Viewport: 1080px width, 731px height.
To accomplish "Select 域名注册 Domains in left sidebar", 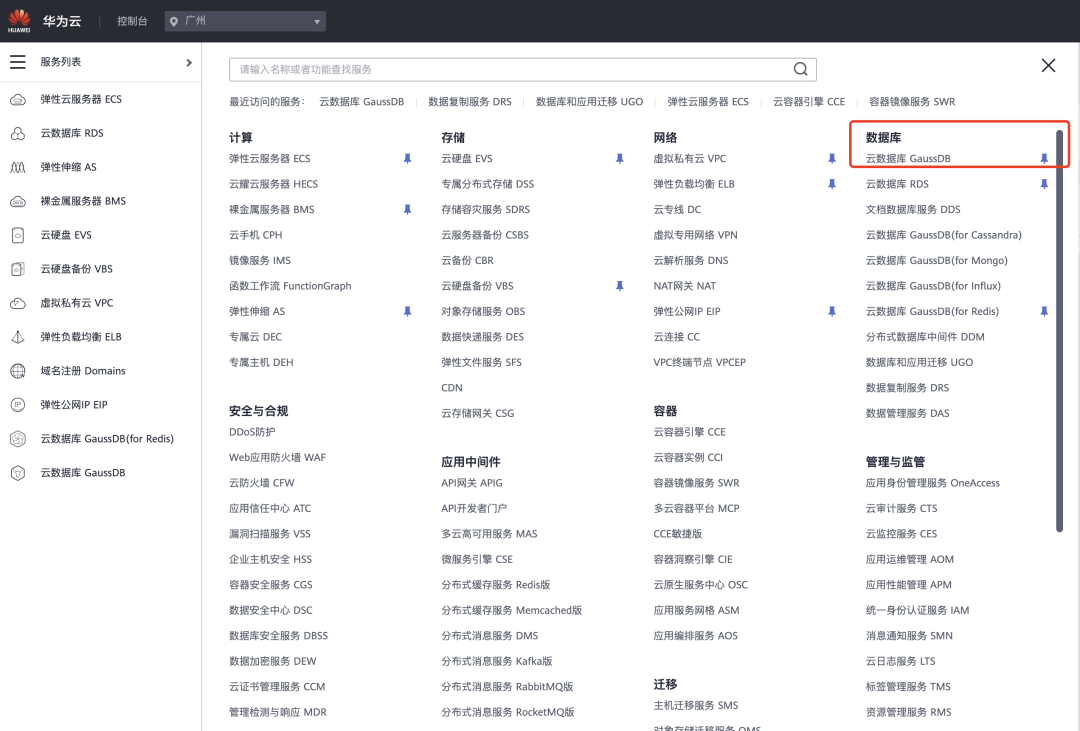I will tap(83, 371).
